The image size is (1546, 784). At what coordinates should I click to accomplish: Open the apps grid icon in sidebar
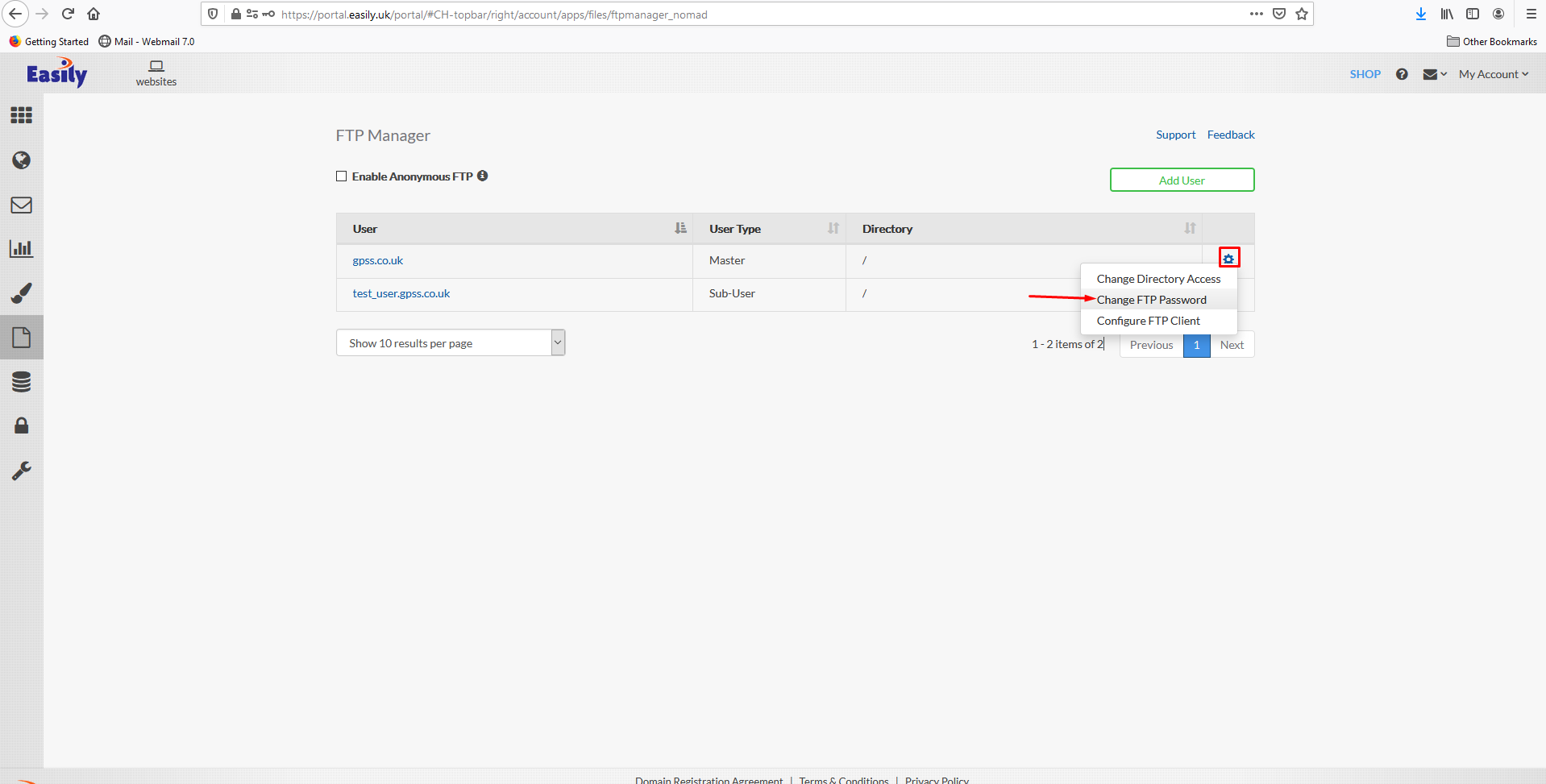[22, 115]
